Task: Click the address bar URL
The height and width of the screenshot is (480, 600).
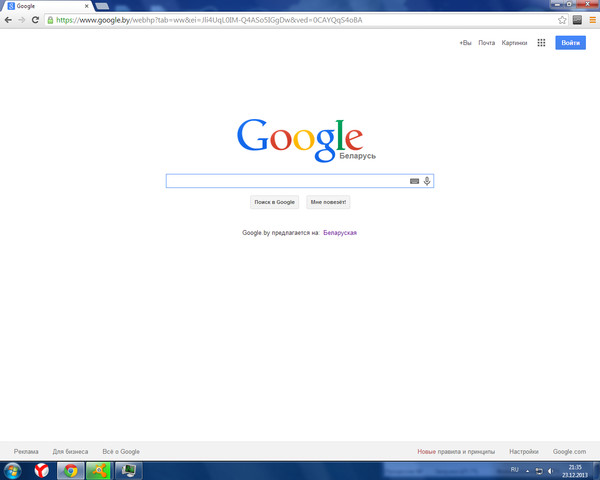Action: 209,20
